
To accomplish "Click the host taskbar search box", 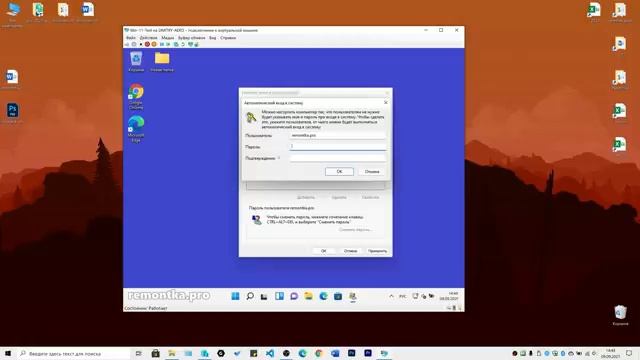I will coord(73,353).
